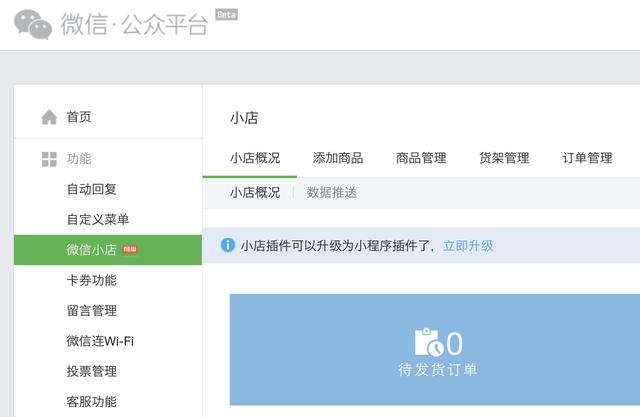Image resolution: width=640 pixels, height=417 pixels.
Task: Click the home house icon
Action: tap(49, 117)
